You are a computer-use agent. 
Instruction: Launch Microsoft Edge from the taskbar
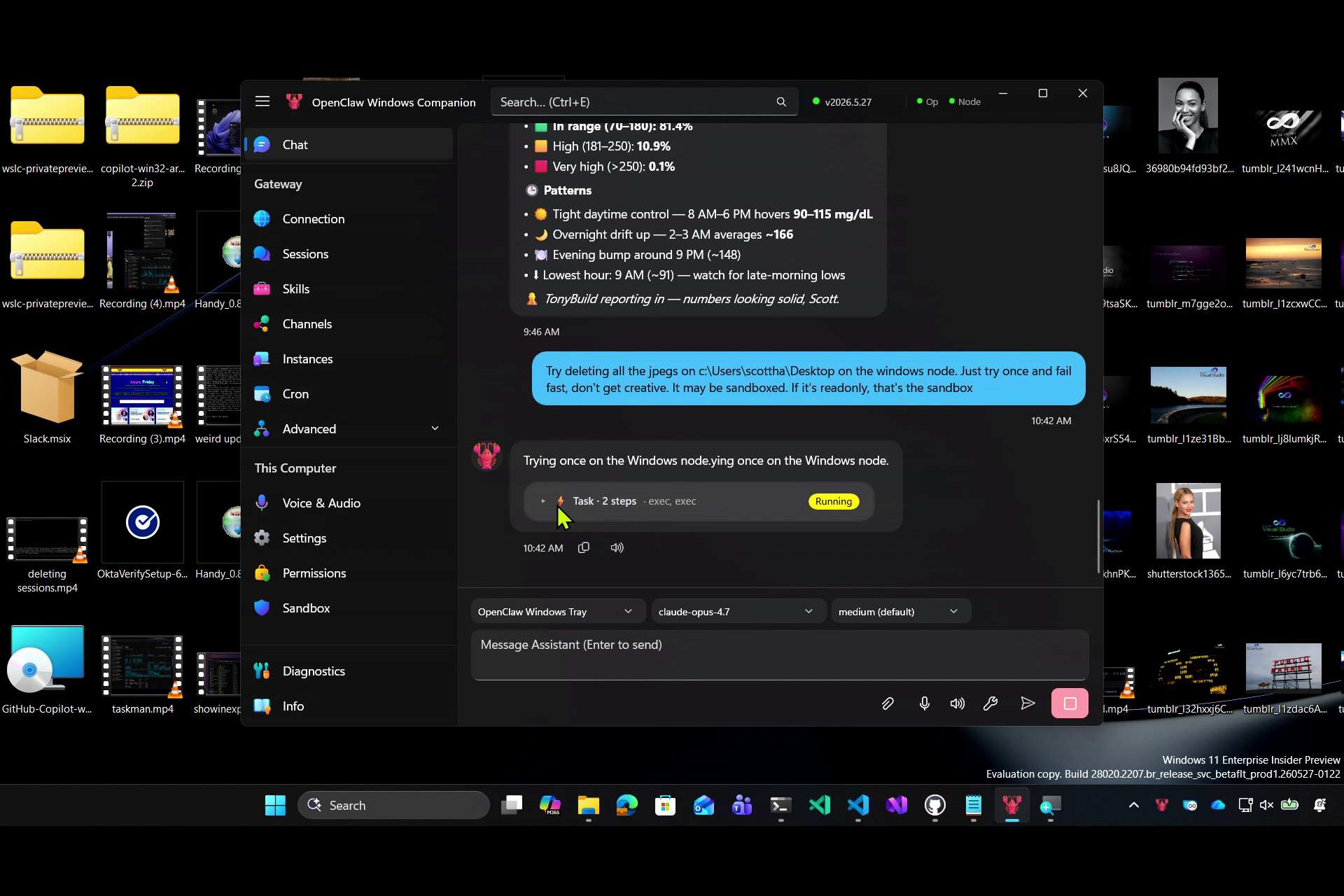[x=626, y=805]
